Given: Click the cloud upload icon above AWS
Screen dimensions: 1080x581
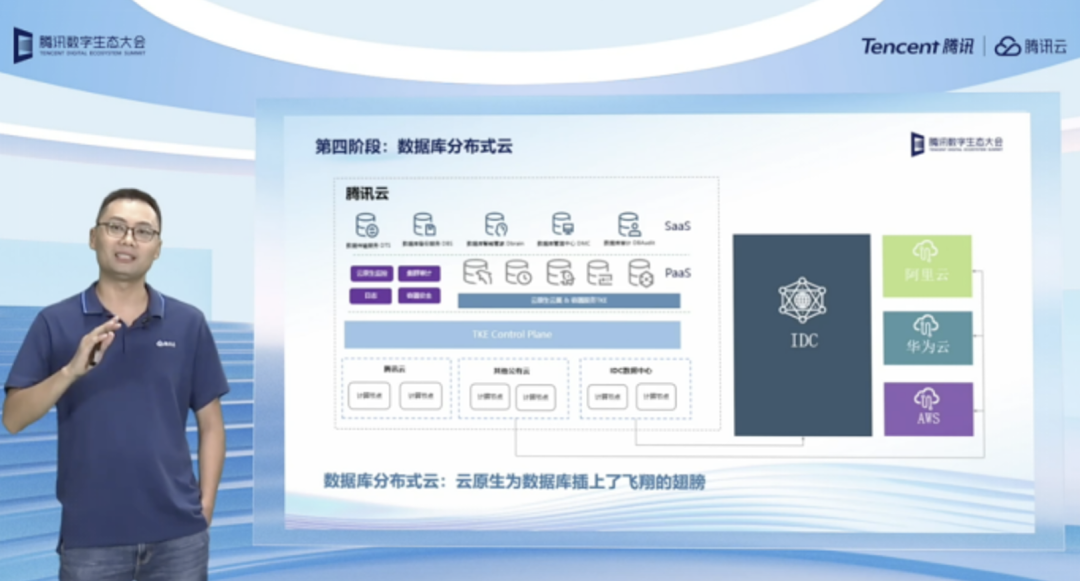Looking at the screenshot, I should 926,398.
